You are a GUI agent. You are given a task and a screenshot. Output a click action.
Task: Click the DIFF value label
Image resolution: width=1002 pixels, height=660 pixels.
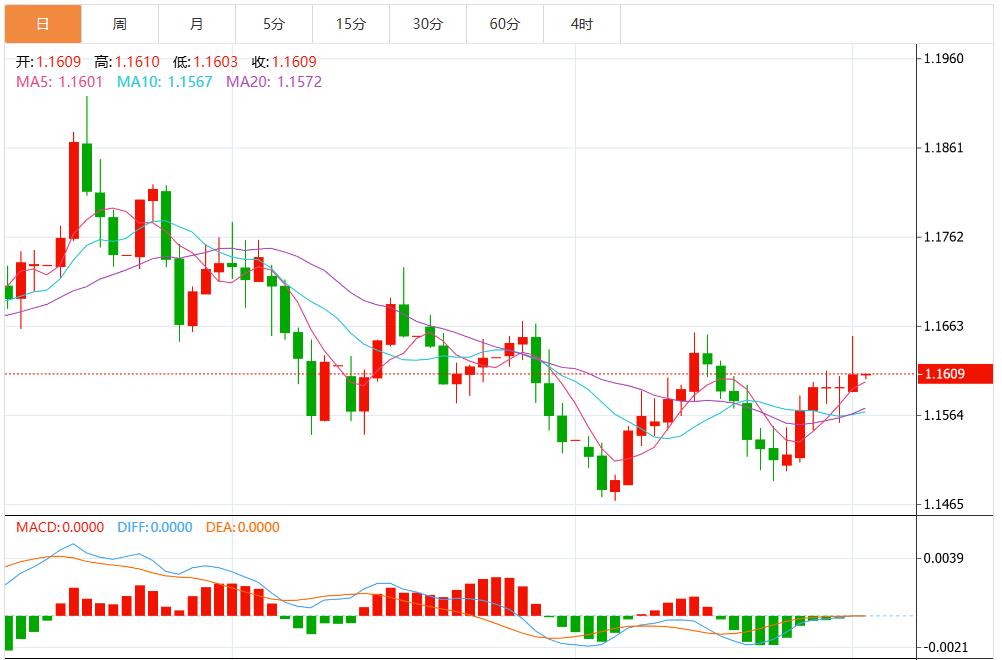pos(153,527)
